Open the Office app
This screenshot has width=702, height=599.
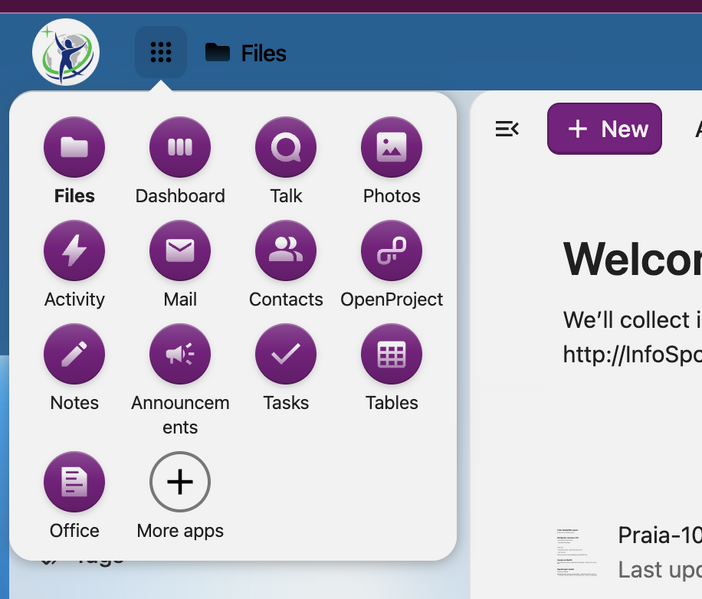tap(74, 482)
